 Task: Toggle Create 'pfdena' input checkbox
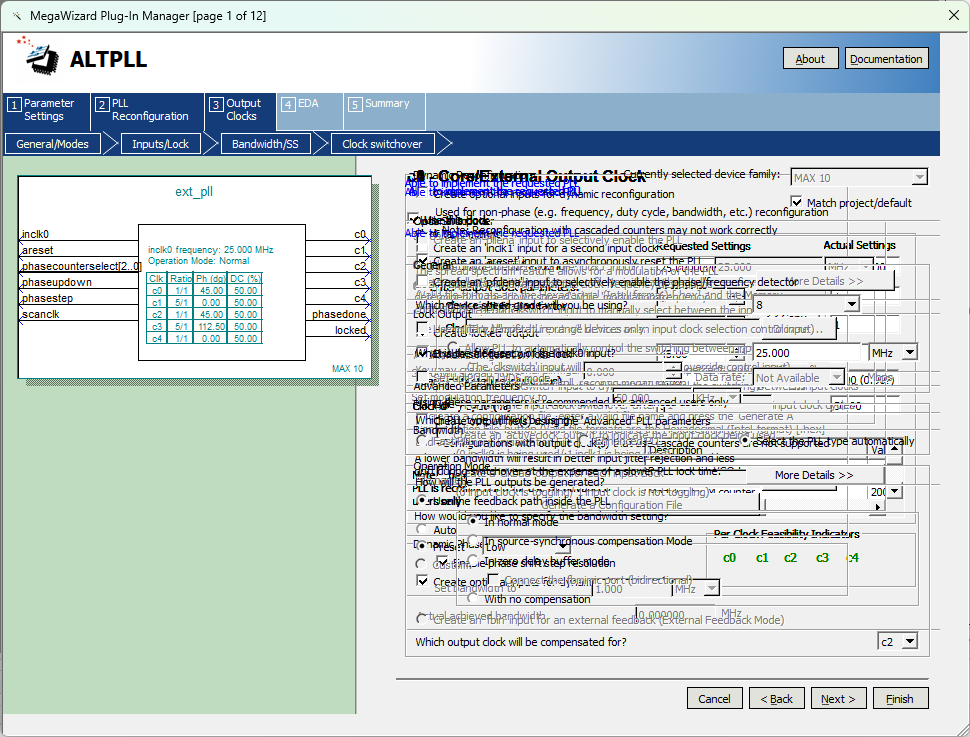(x=422, y=282)
